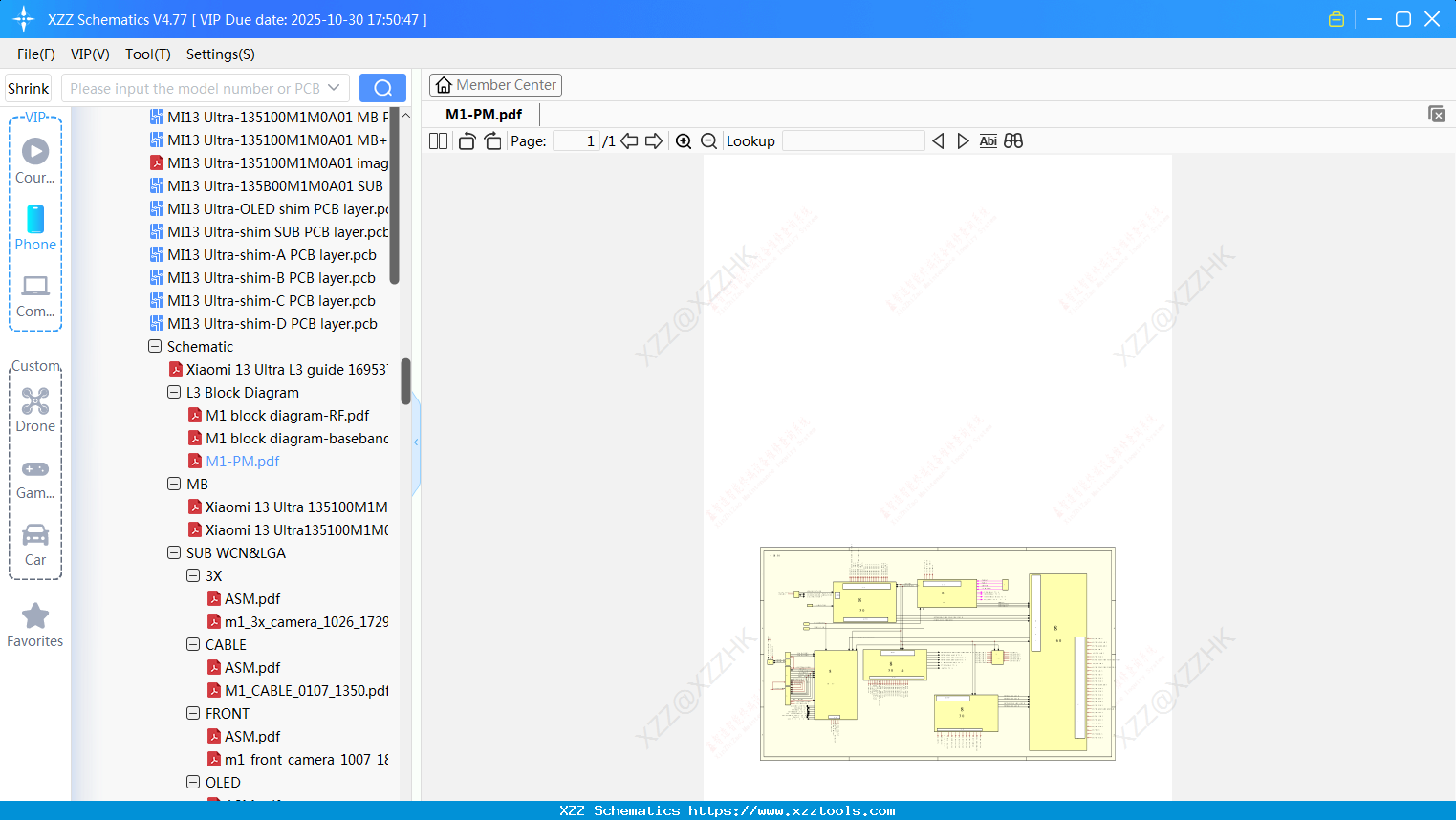
Task: Click the binoculars search icon
Action: 1013,141
